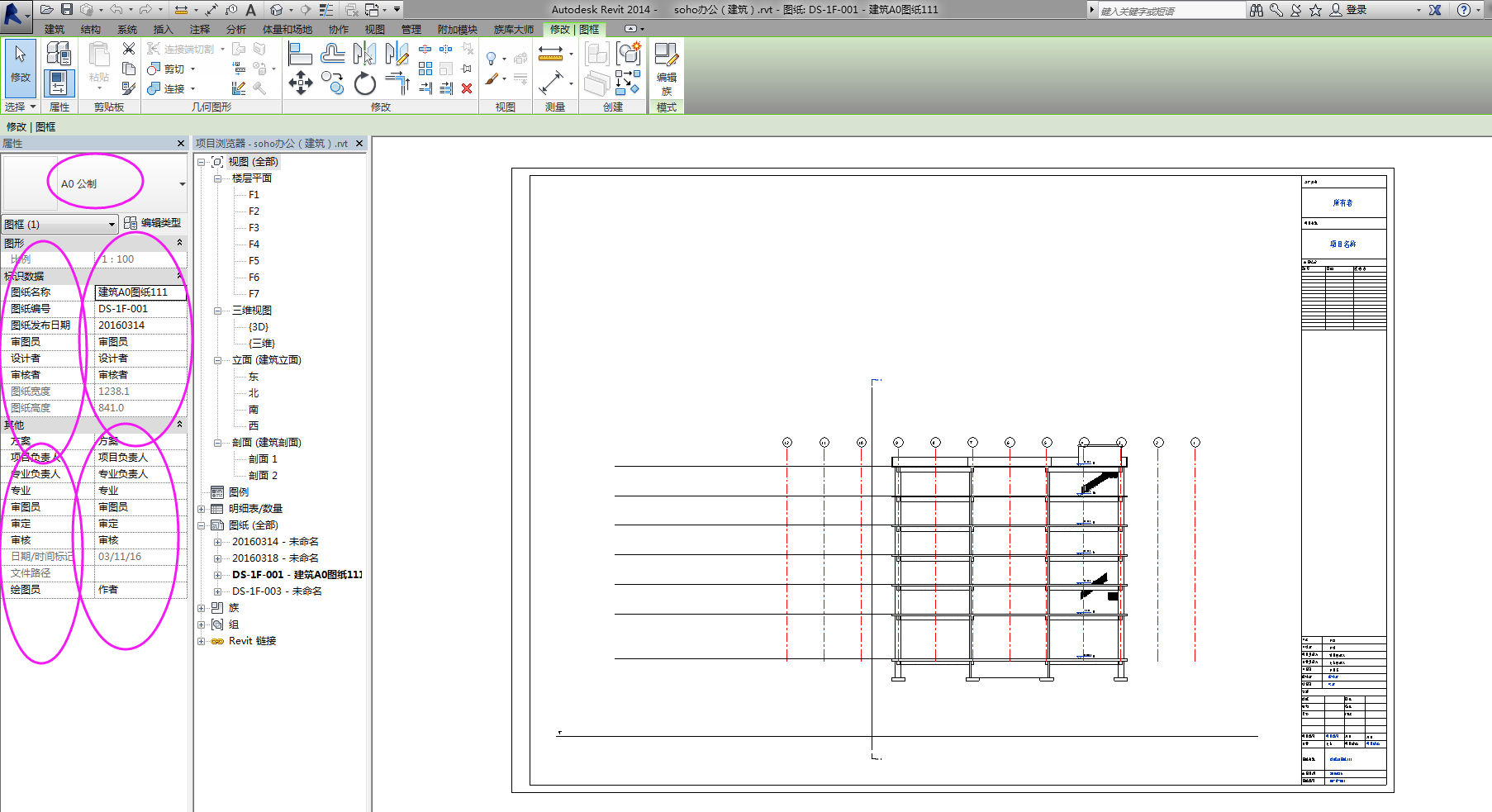Image resolution: width=1492 pixels, height=812 pixels.
Task: Select sheet DS-1F-003 - 未命名
Action: pos(277,591)
